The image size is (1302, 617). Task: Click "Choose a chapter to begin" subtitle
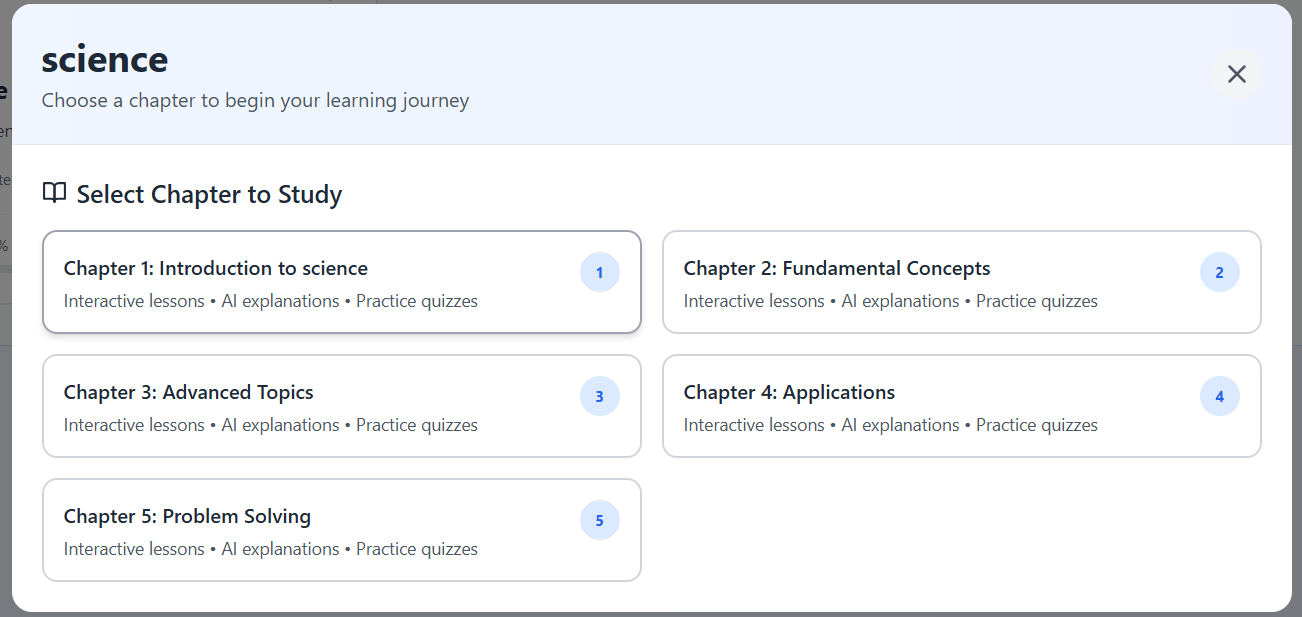[255, 100]
